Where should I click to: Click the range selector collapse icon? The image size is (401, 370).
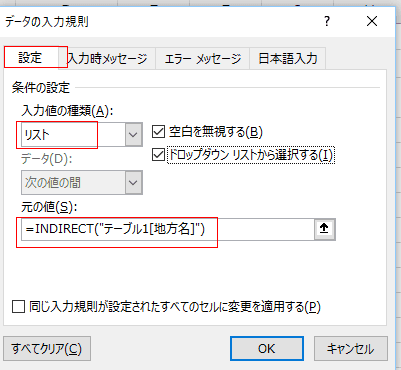pyautogui.click(x=324, y=229)
